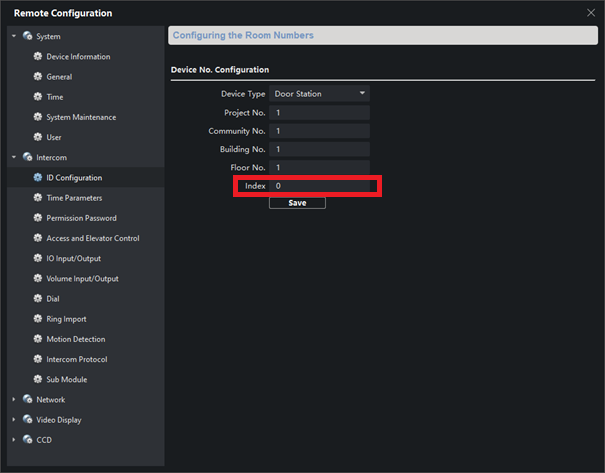Expand the Video Display section
This screenshot has width=605, height=473.
(x=14, y=420)
